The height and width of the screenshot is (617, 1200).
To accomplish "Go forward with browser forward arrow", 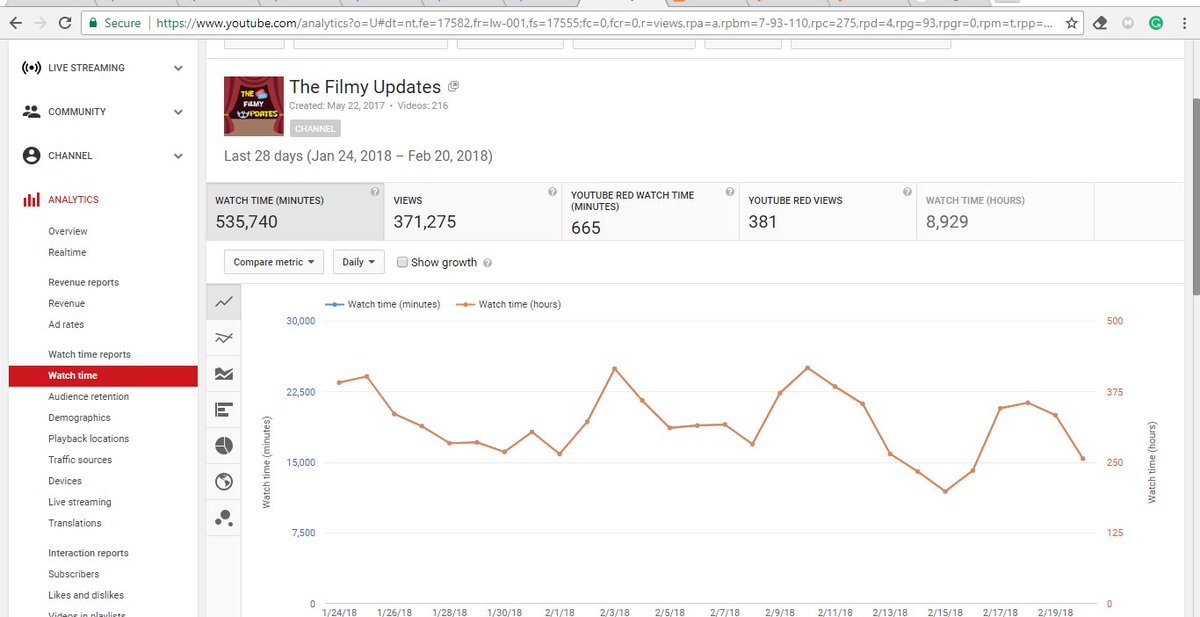I will (38, 22).
